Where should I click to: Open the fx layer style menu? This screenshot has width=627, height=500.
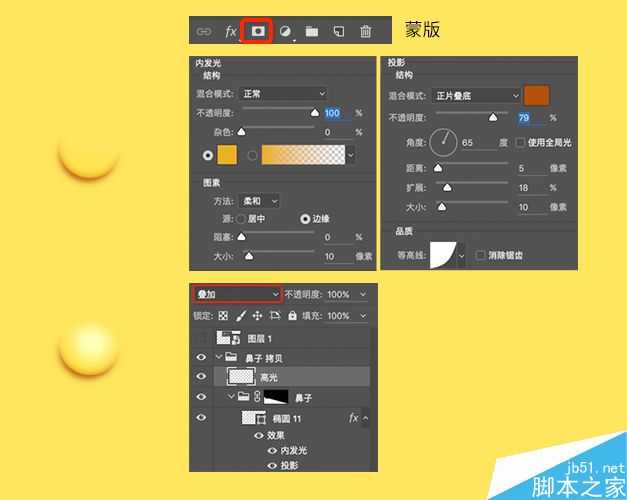[x=231, y=31]
